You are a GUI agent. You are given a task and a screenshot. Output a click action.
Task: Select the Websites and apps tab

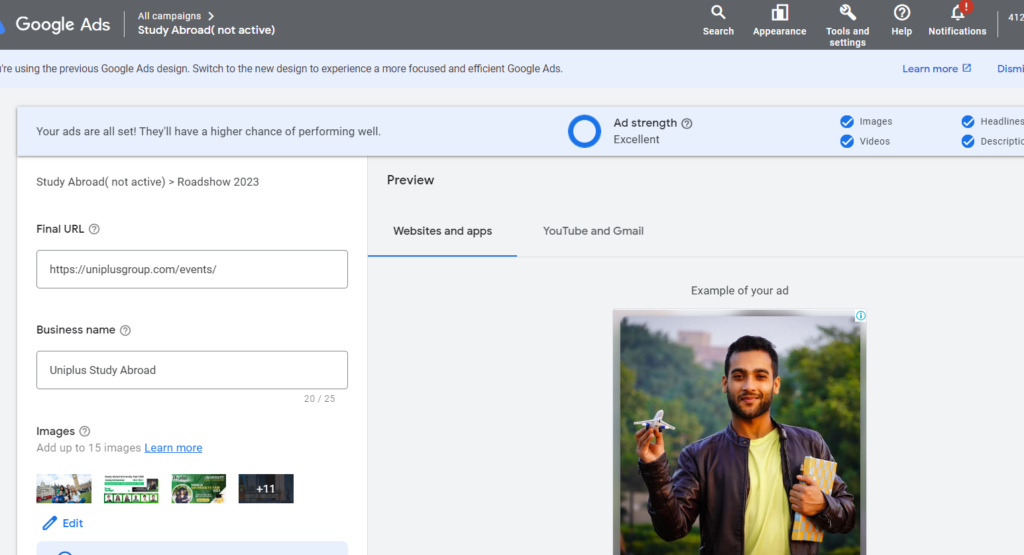click(442, 231)
